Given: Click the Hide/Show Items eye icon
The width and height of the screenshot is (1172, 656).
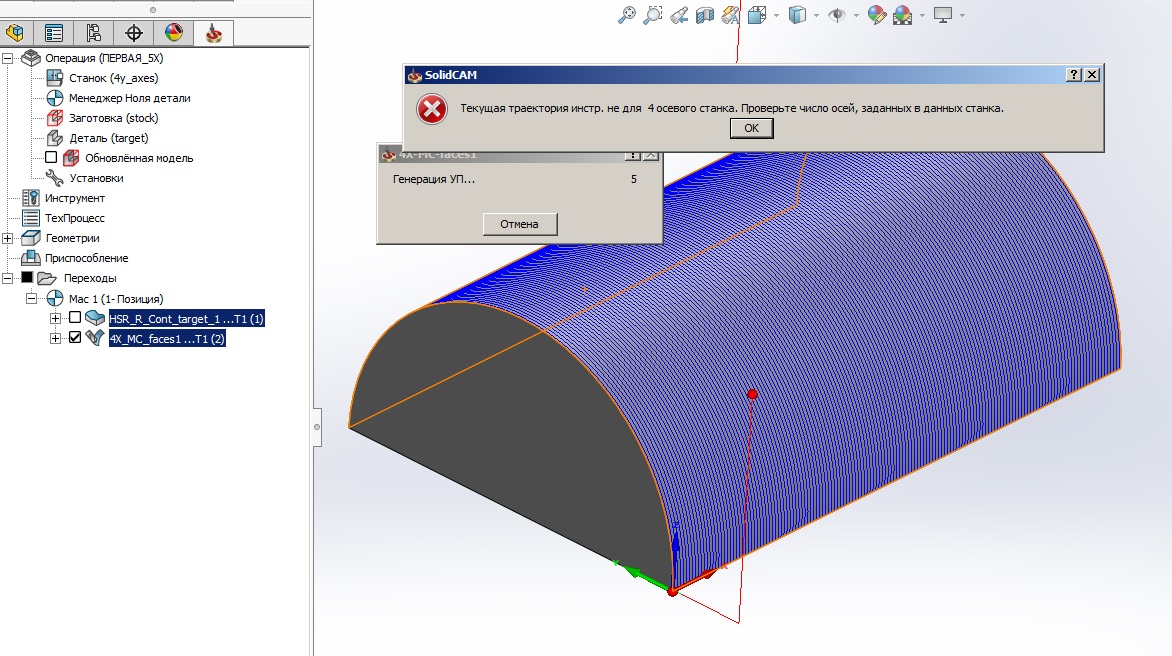Looking at the screenshot, I should pos(837,15).
